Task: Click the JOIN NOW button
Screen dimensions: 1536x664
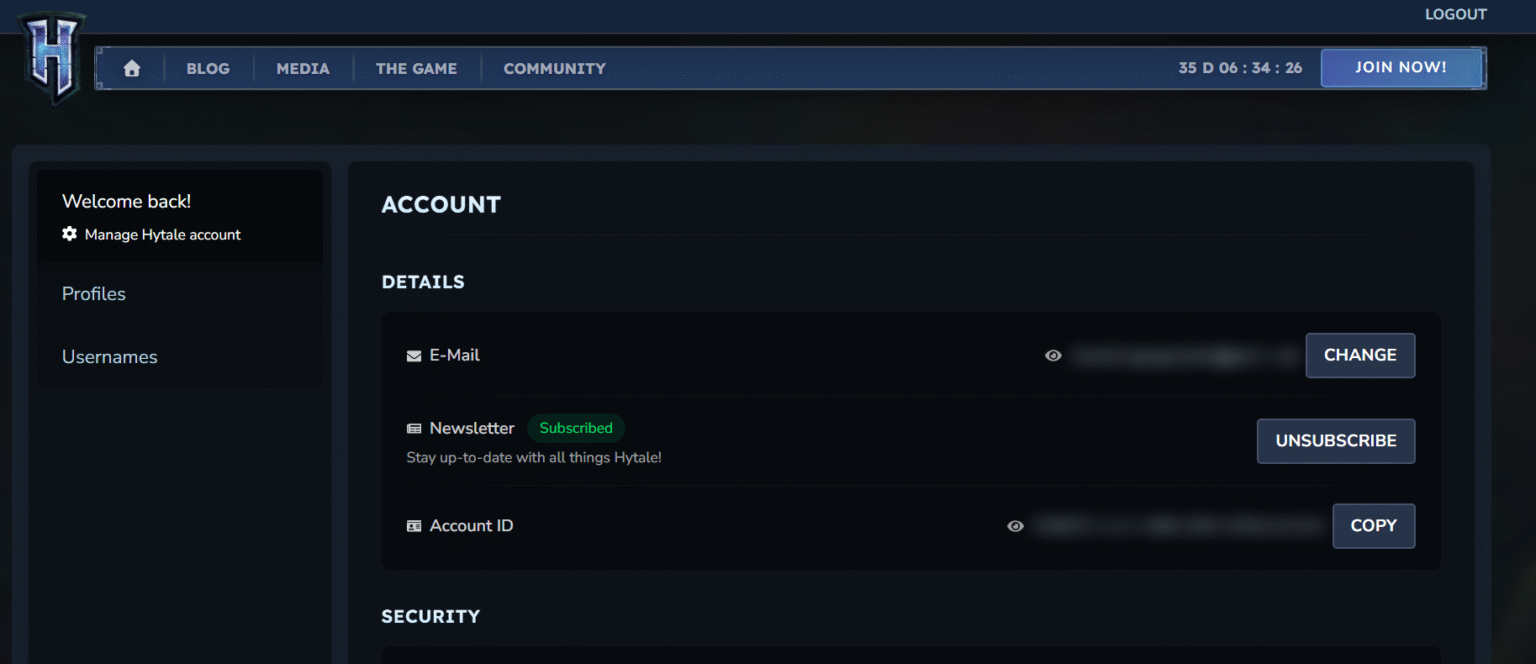Action: pyautogui.click(x=1400, y=67)
